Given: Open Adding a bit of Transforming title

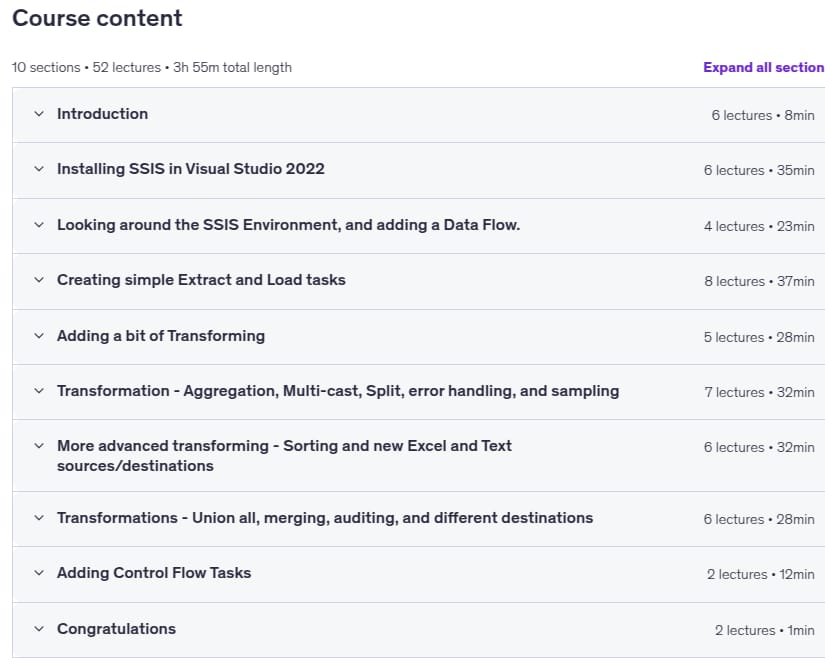Looking at the screenshot, I should click(x=161, y=336).
